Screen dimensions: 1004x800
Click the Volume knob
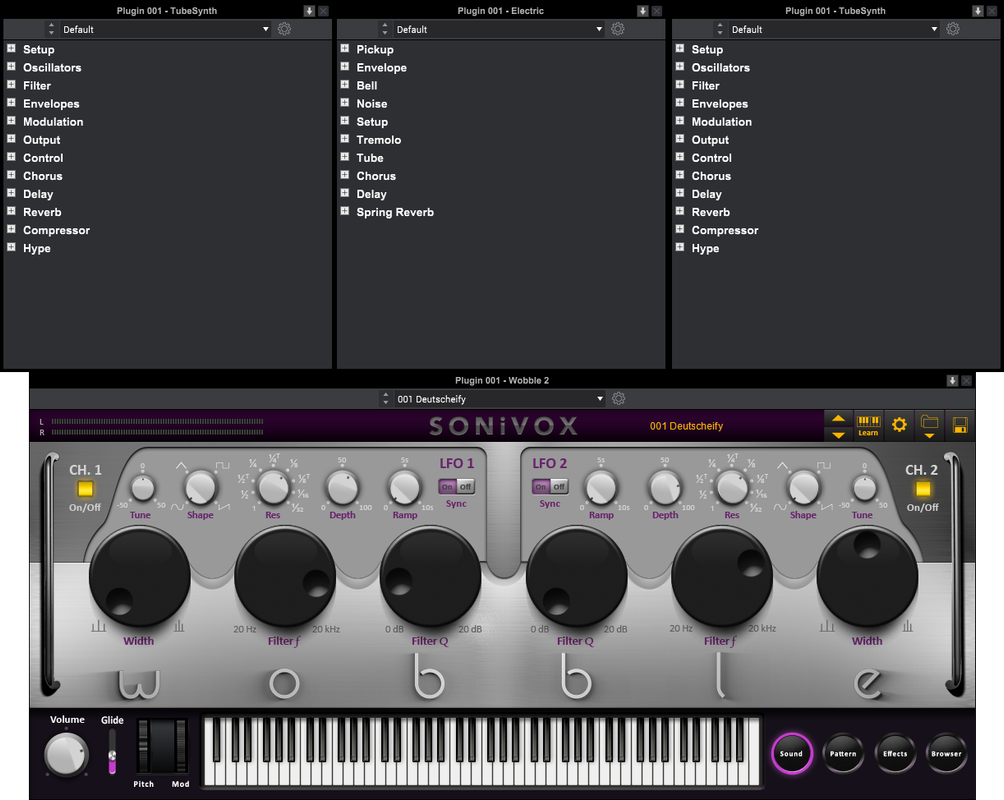[66, 755]
